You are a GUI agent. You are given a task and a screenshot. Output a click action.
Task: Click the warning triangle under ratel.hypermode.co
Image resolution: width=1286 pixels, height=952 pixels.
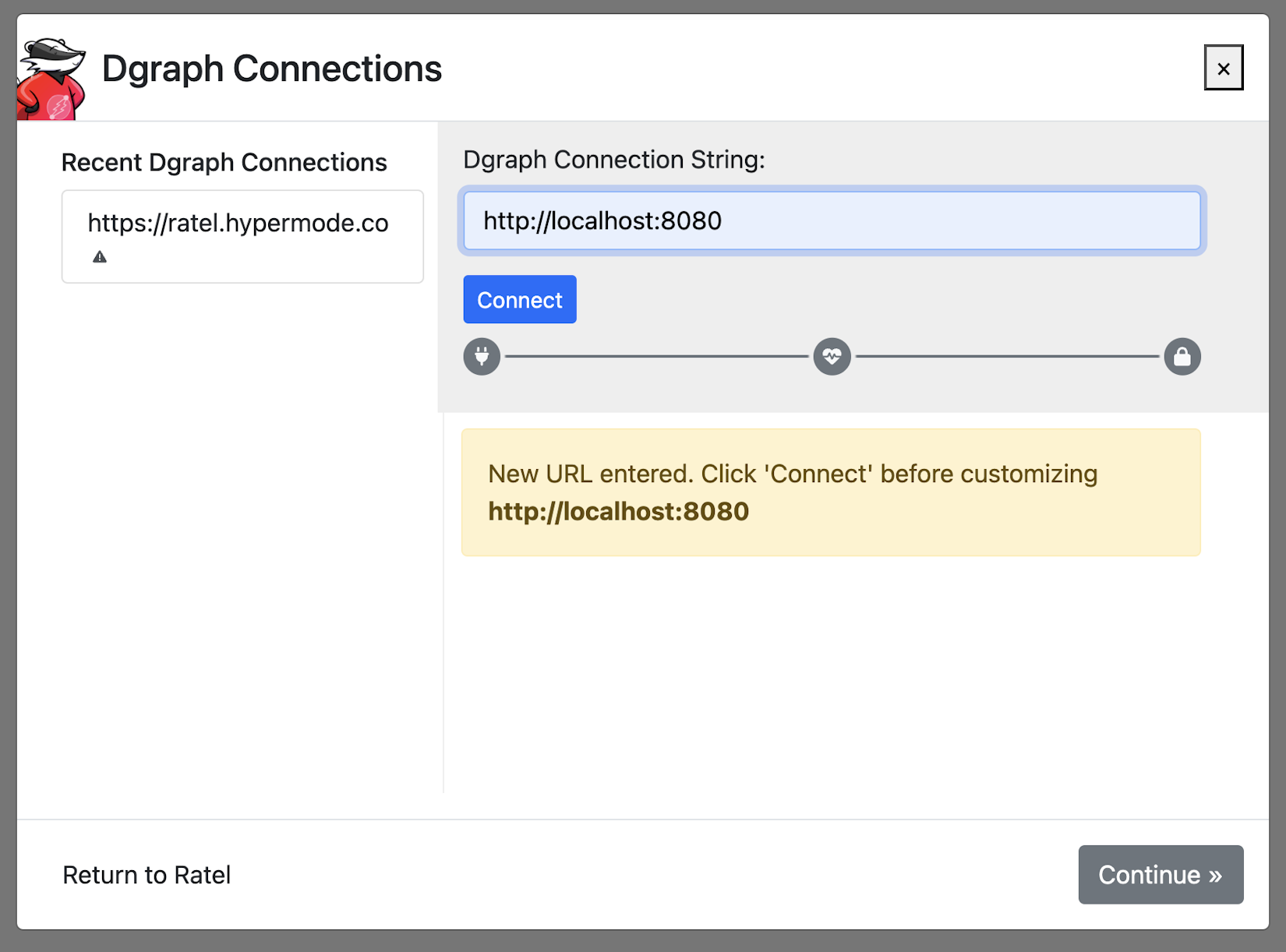99,256
